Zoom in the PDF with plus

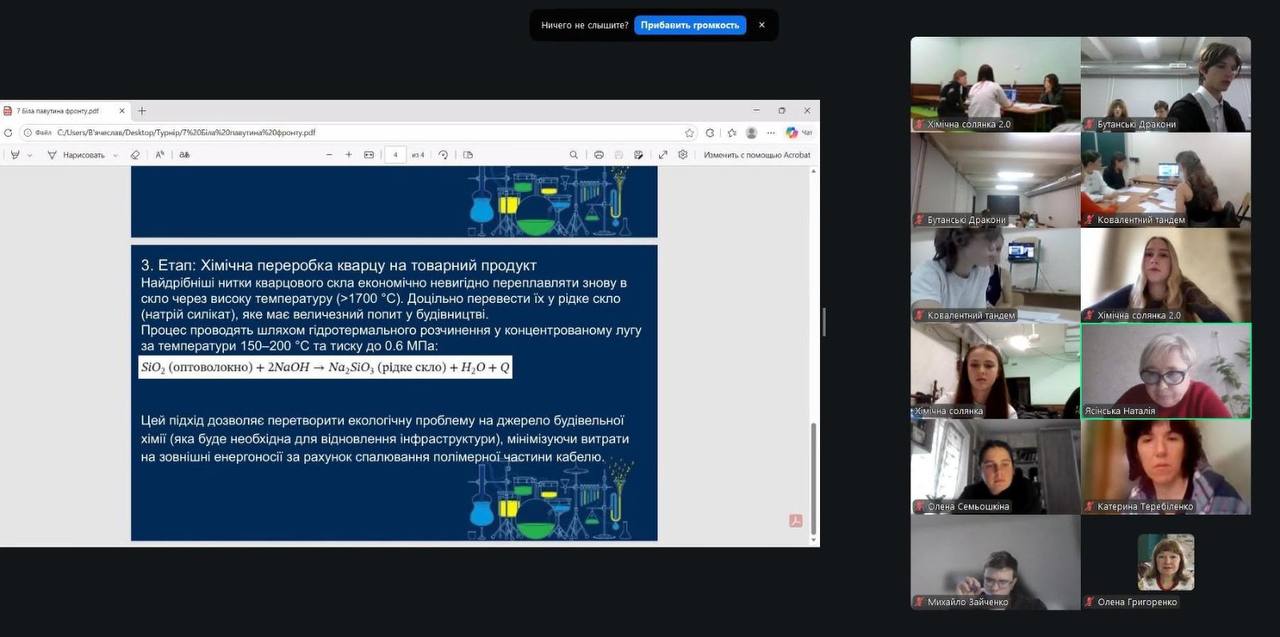[x=348, y=155]
